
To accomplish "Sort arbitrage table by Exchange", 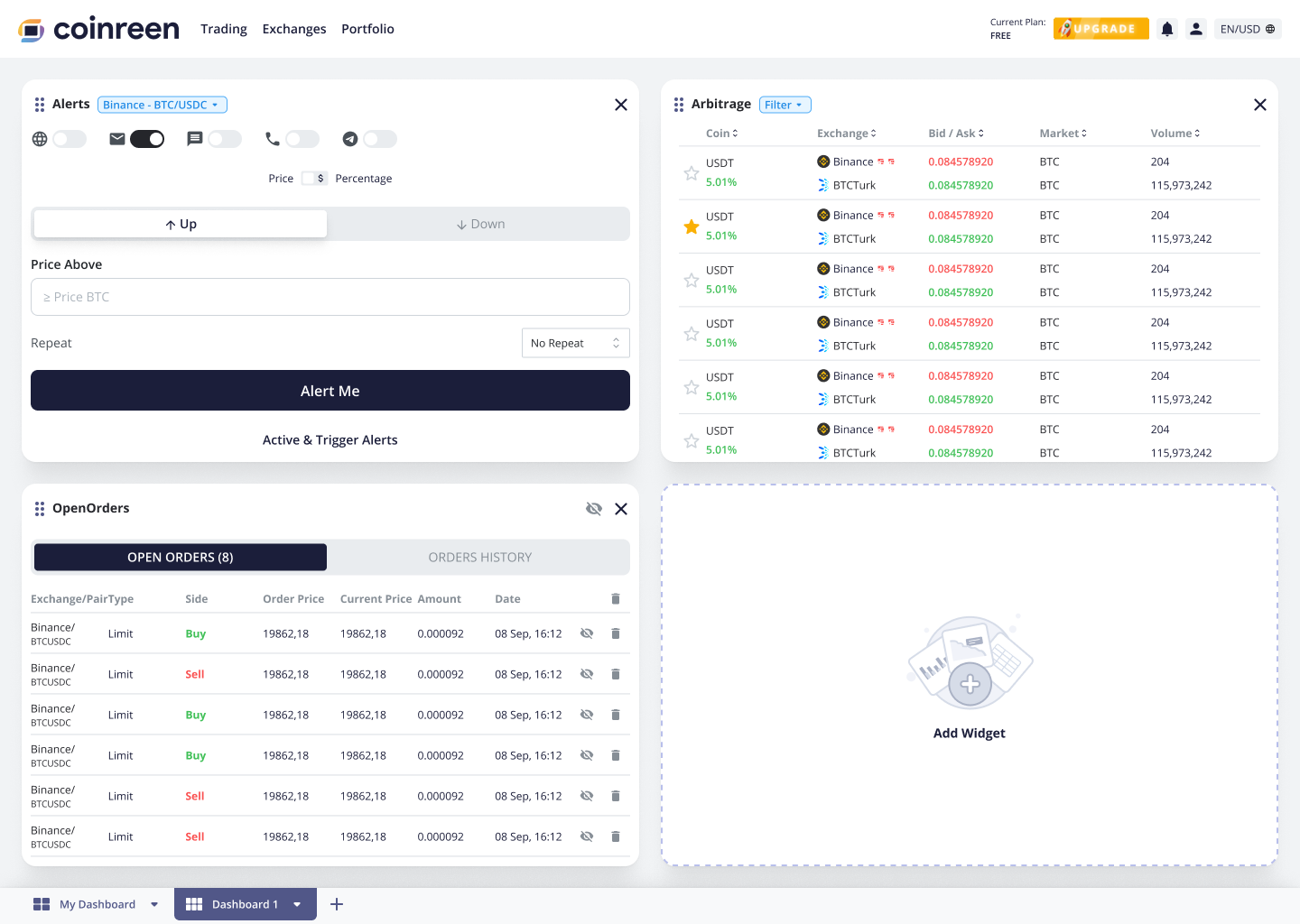I will tap(847, 134).
